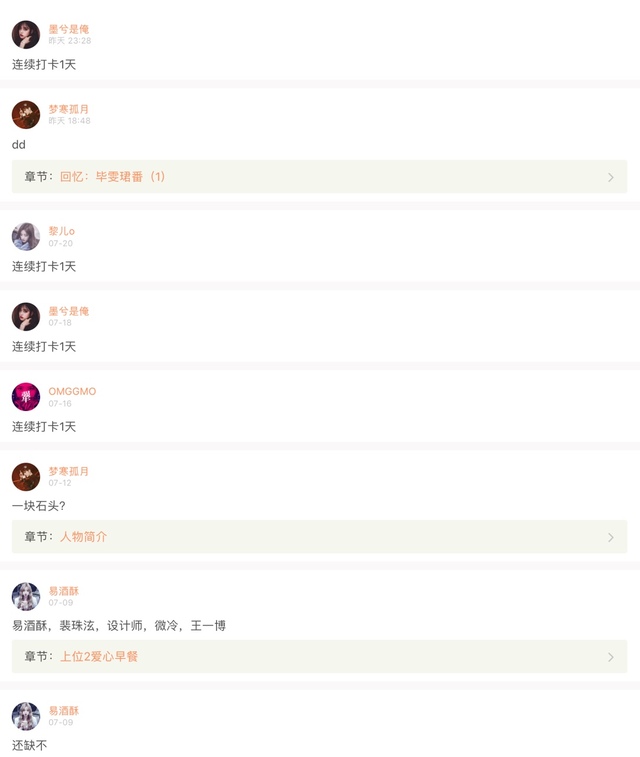Open the chapter link starting with 回忆
The width and height of the screenshot is (640, 757).
pyautogui.click(x=112, y=177)
